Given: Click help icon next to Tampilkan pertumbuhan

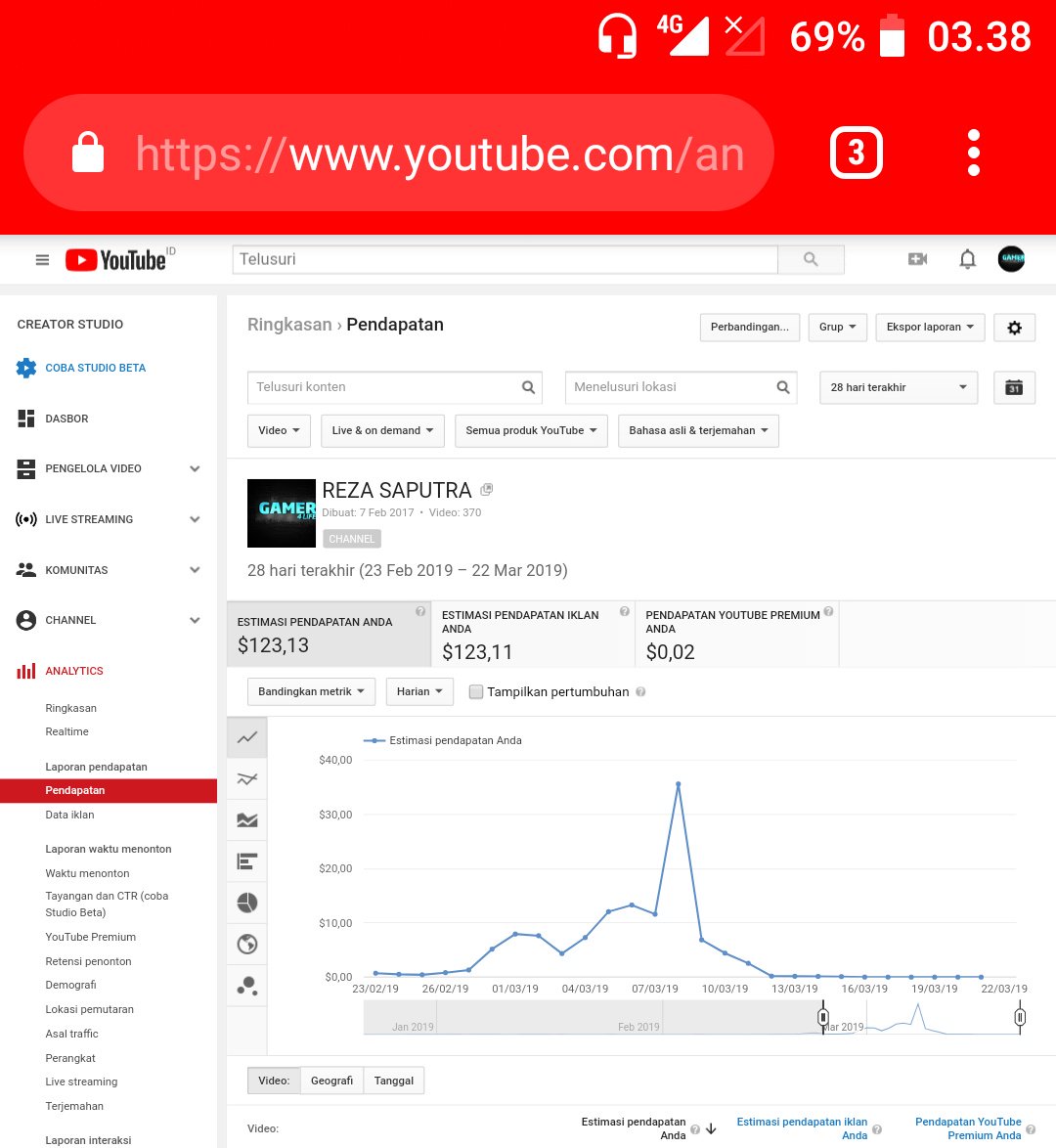Looking at the screenshot, I should [x=640, y=692].
